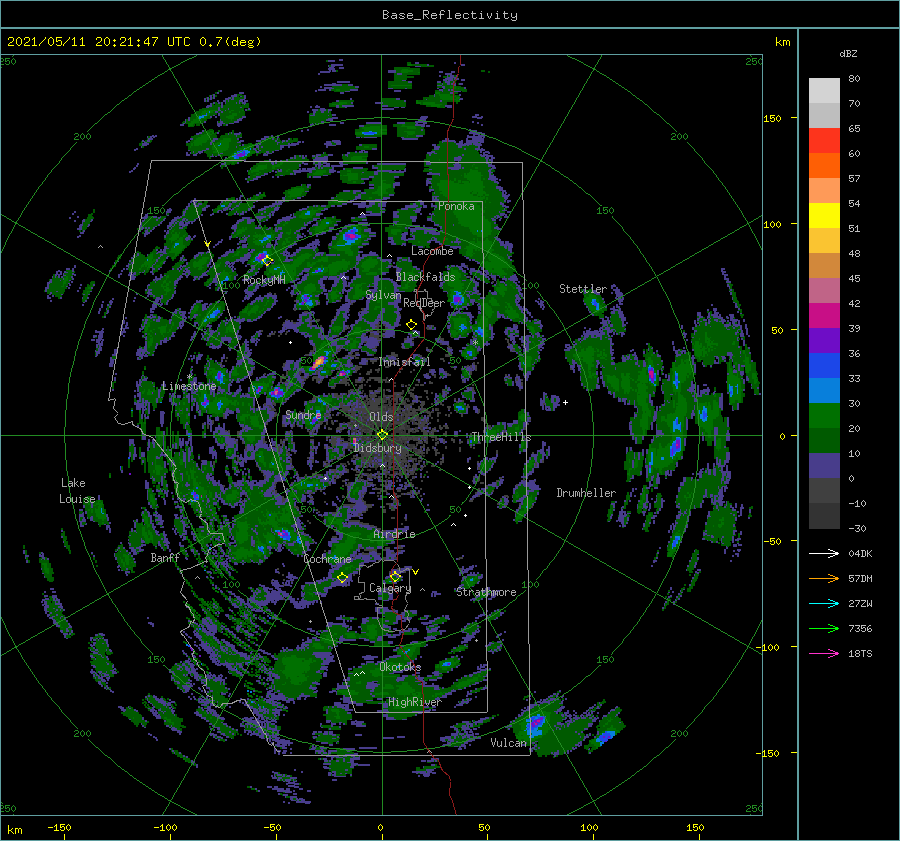Click the Sylvan label
Viewport: 900px width, 841px height.
[383, 295]
